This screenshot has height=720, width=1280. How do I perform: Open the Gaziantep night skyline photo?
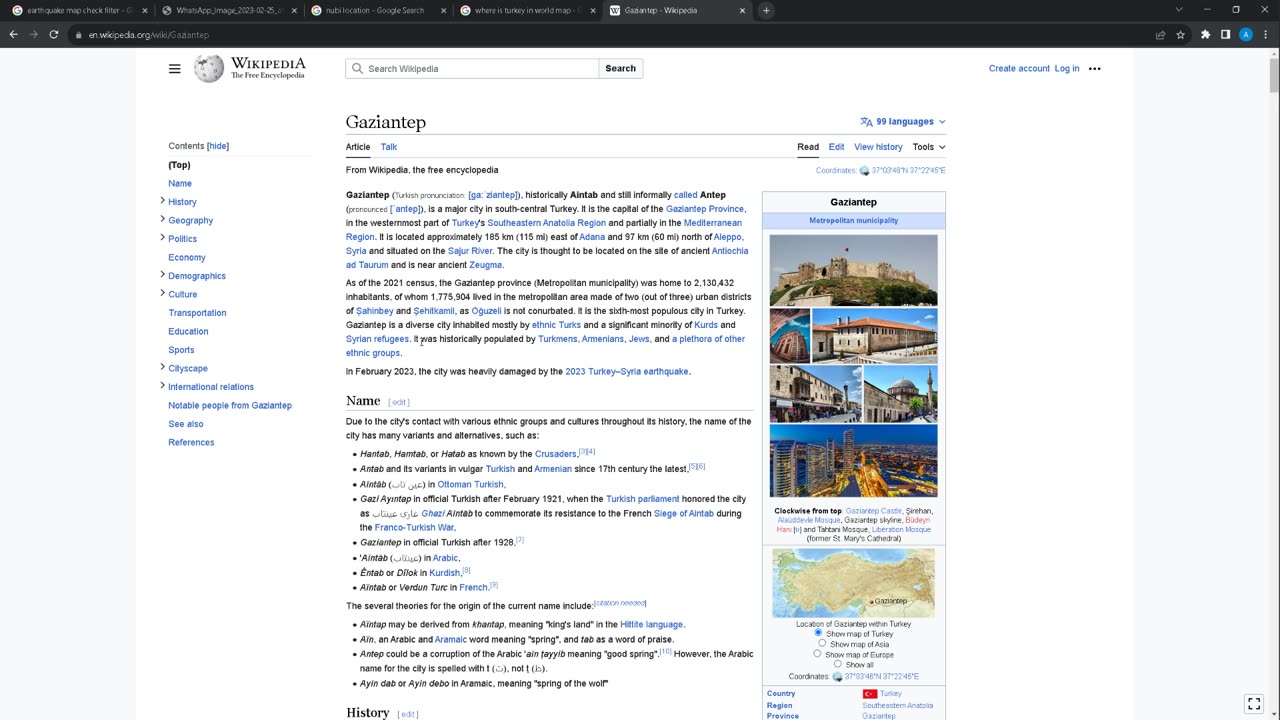point(853,461)
